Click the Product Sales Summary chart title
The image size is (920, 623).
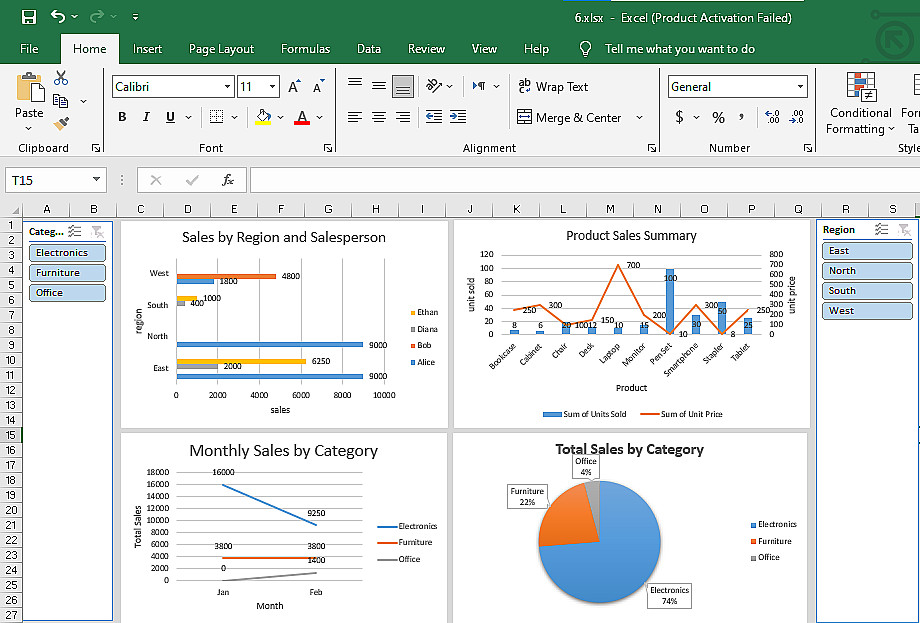point(631,235)
